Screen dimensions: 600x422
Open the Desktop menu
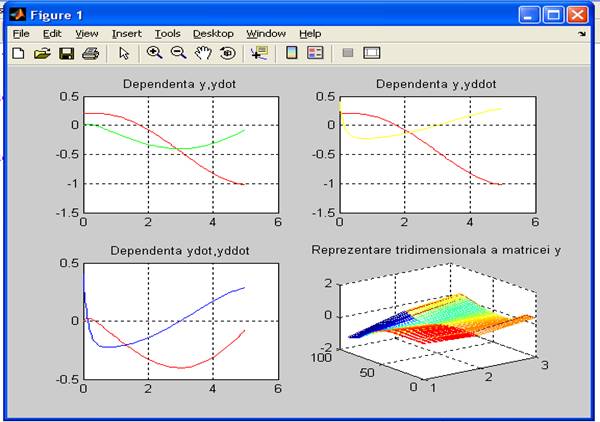[213, 34]
